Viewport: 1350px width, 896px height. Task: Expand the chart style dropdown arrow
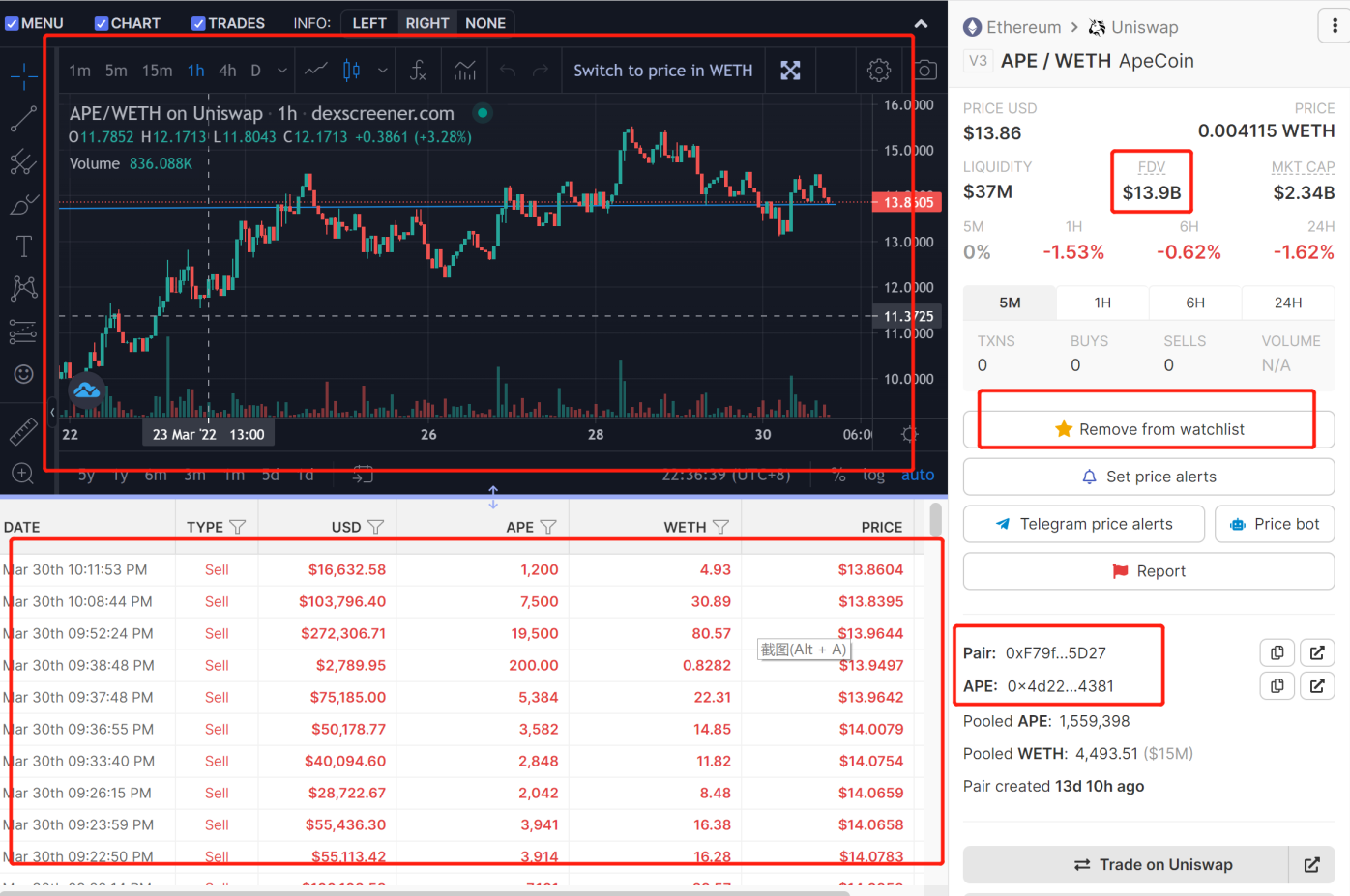[383, 70]
